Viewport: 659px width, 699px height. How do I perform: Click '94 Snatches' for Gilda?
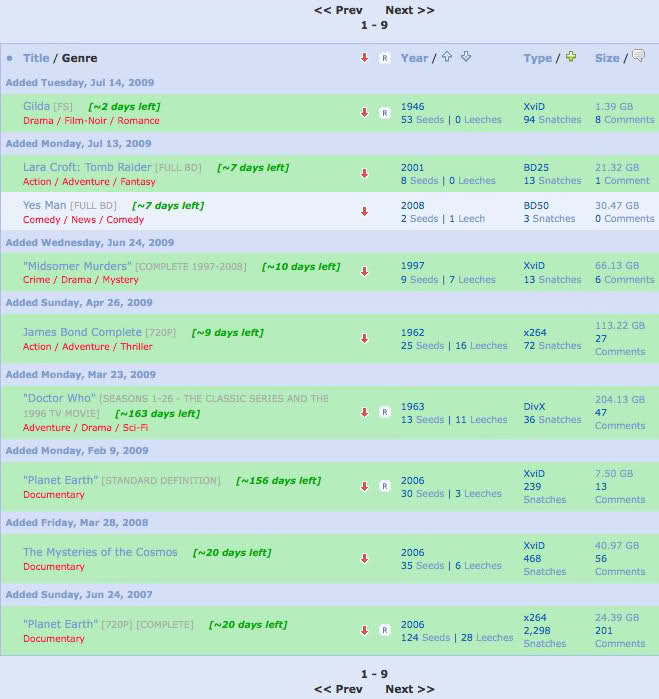[x=552, y=119]
